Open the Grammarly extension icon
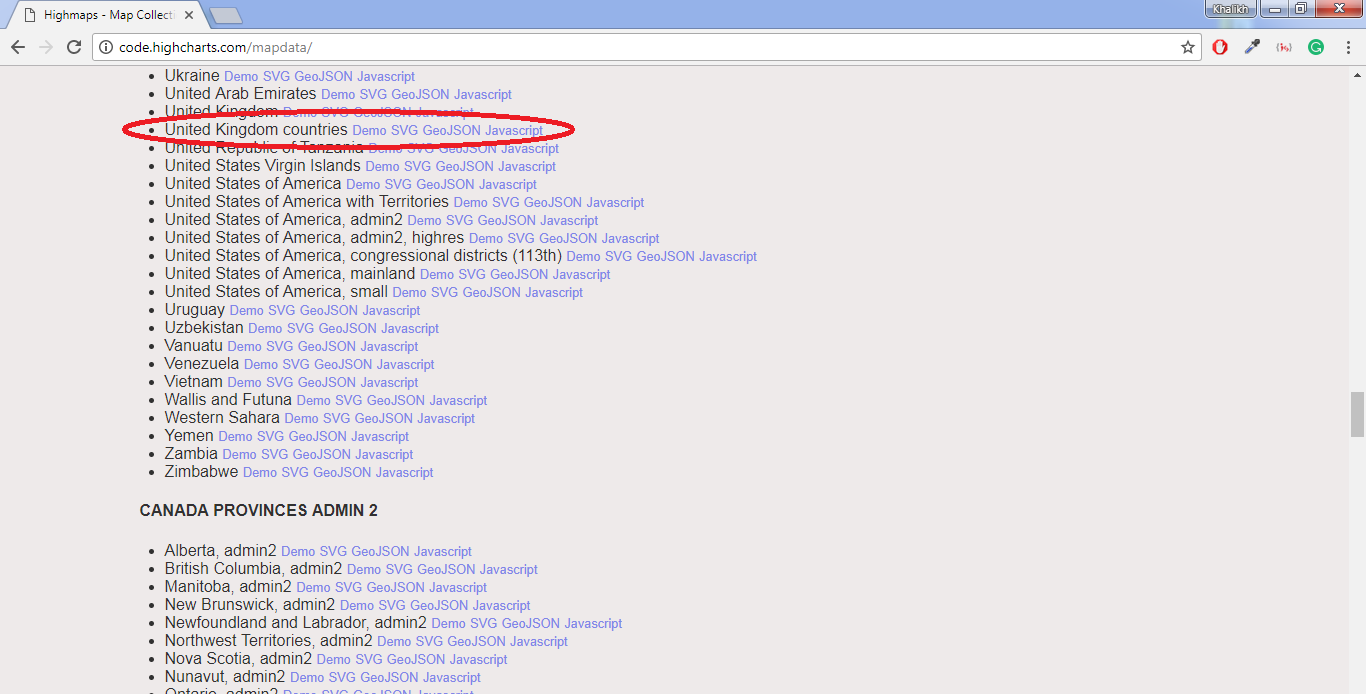The image size is (1366, 694). 1316,47
